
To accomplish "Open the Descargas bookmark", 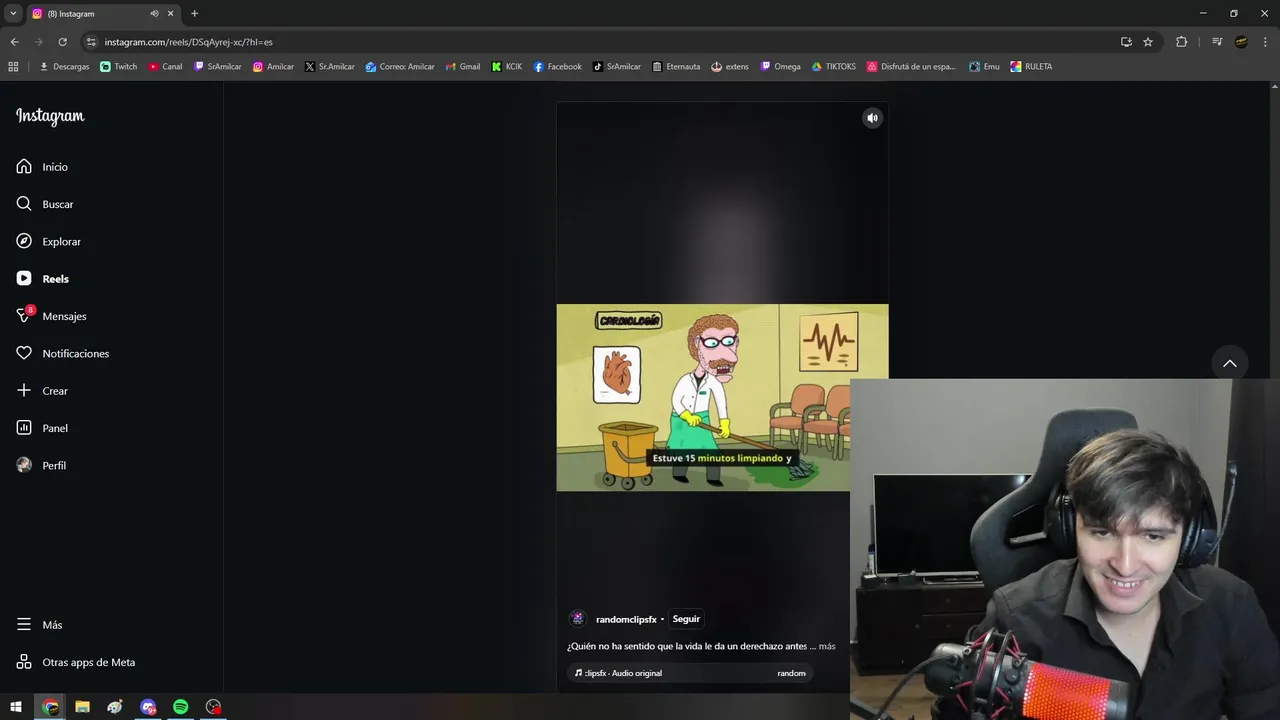I will coord(64,67).
